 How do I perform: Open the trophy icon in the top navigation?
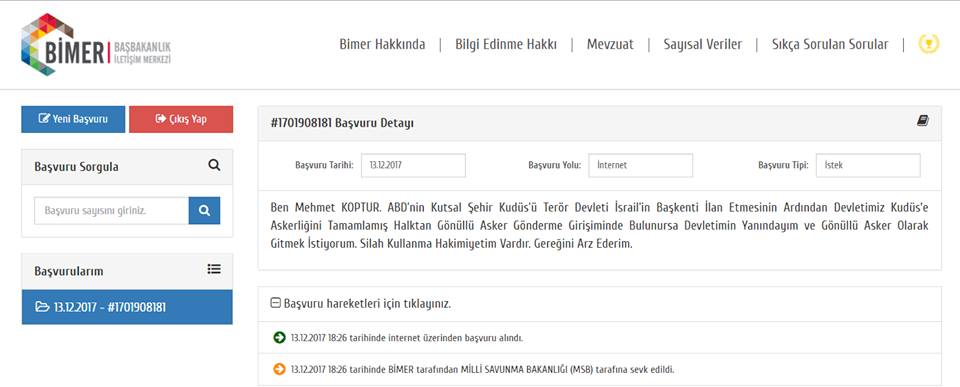coord(929,44)
